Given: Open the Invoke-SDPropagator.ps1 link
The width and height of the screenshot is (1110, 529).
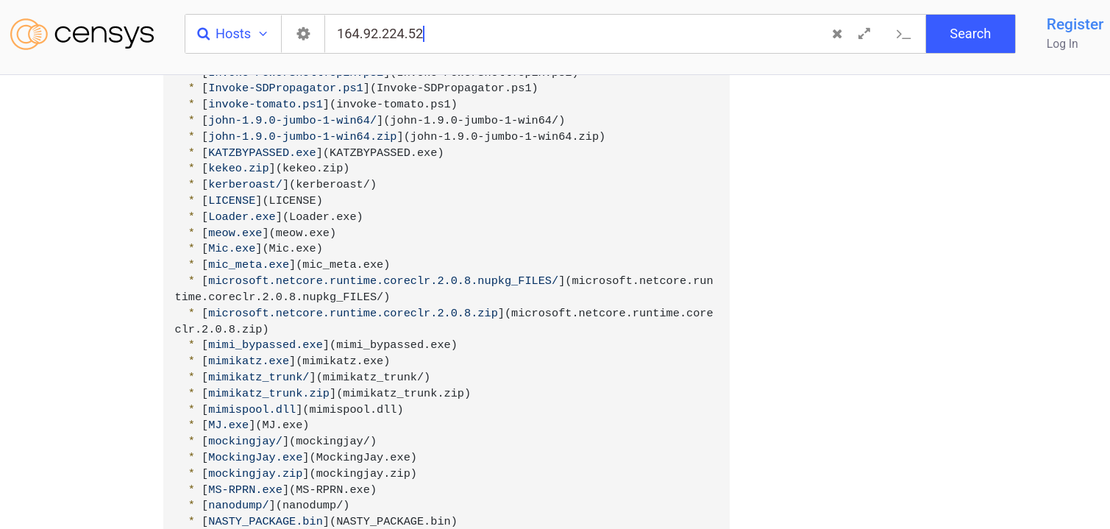Looking at the screenshot, I should [x=286, y=88].
